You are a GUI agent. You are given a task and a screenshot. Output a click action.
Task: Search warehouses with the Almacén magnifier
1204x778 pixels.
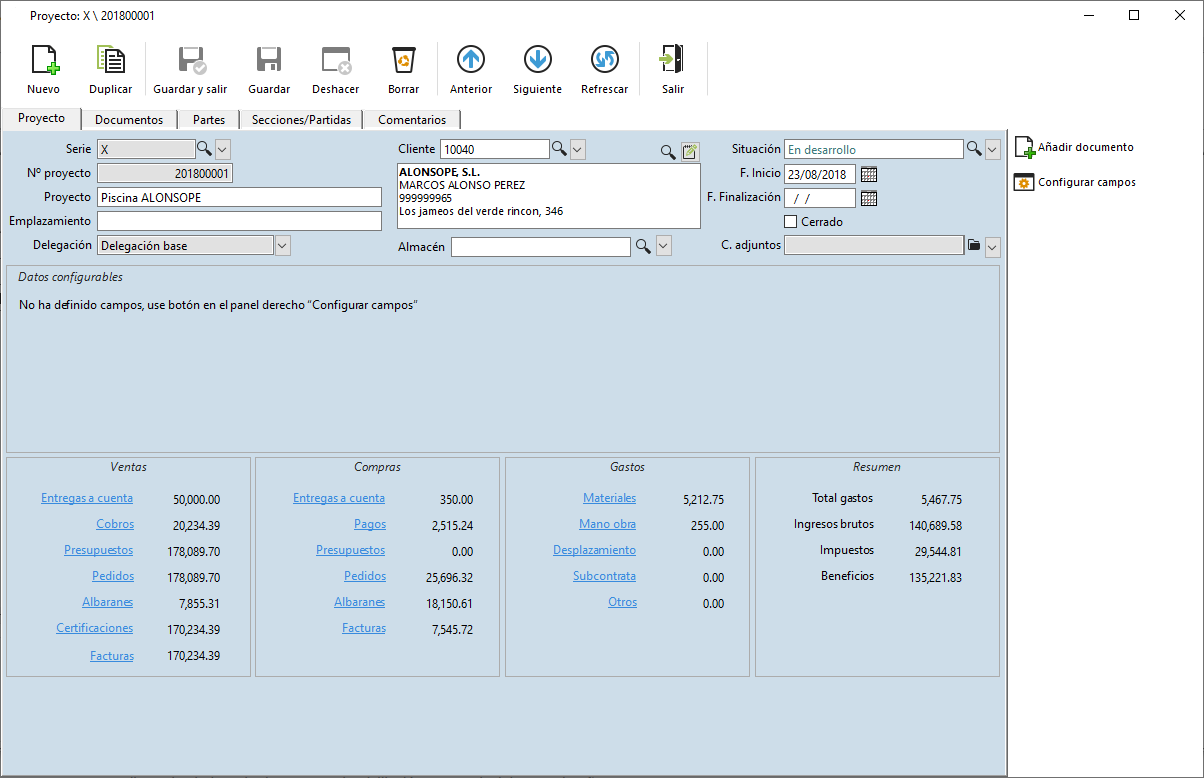click(643, 246)
